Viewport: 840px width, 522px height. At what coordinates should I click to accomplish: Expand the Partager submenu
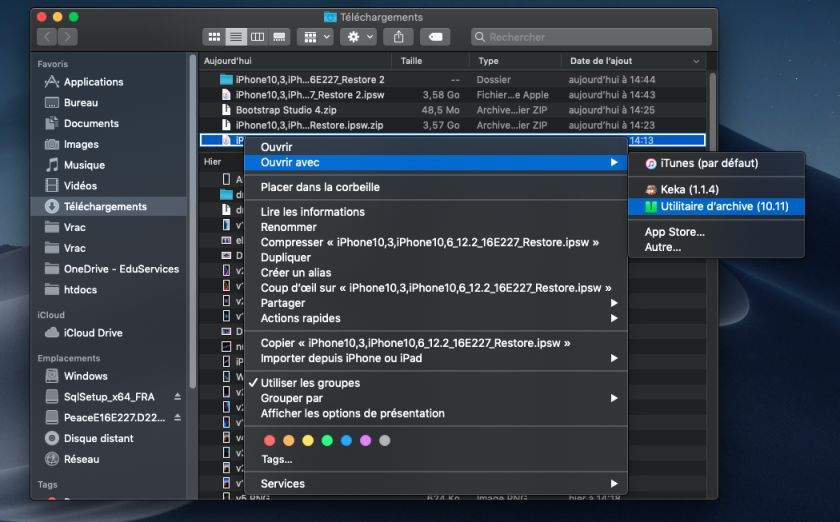(x=436, y=303)
